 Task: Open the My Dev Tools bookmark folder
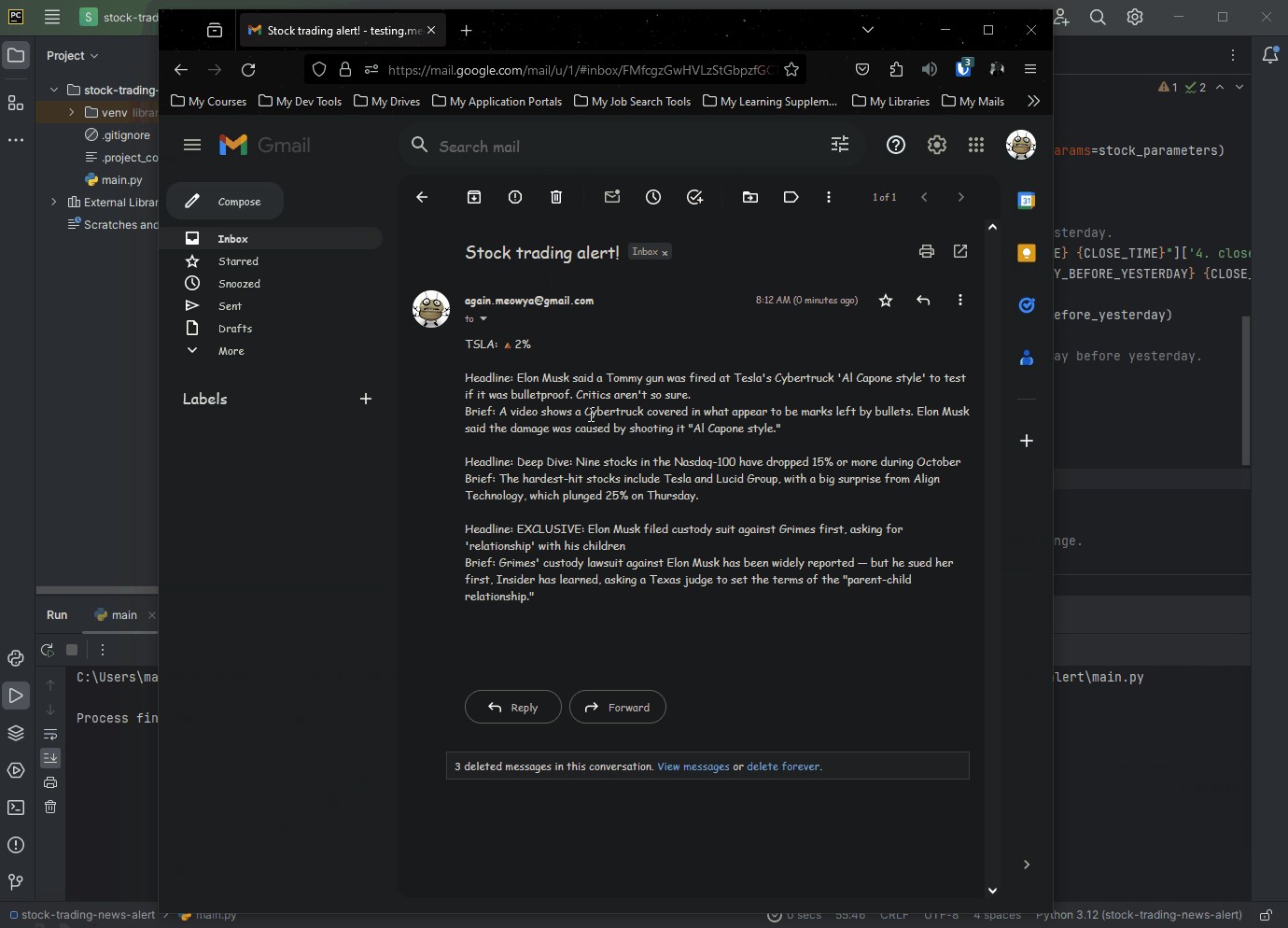(x=301, y=101)
